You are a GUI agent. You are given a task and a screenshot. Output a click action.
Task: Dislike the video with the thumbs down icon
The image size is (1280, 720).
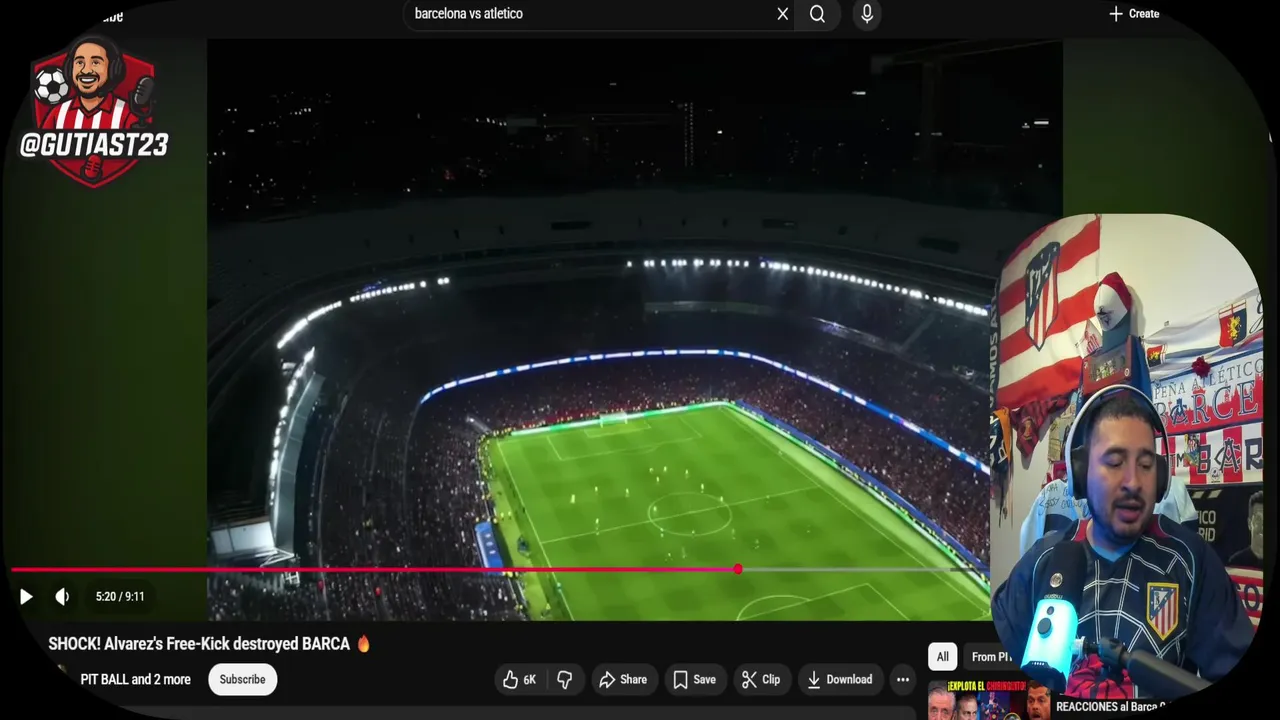[565, 680]
